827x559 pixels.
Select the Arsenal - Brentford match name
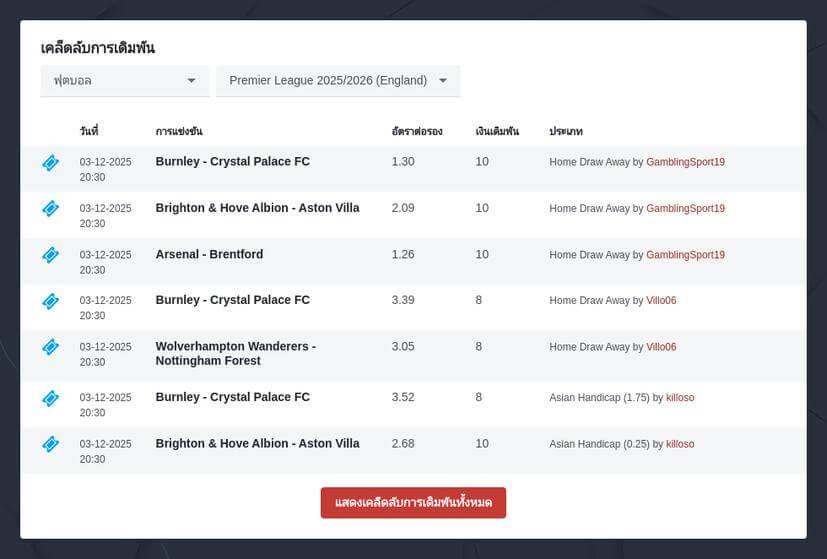[209, 255]
